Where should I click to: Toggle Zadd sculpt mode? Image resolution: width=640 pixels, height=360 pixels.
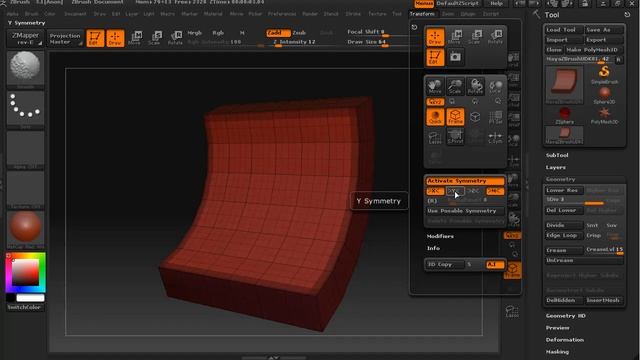pos(278,33)
